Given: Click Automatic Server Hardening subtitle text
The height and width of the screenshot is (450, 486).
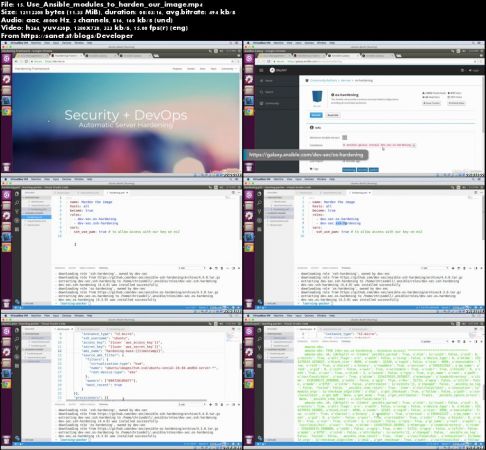Looking at the screenshot, I should (126, 125).
